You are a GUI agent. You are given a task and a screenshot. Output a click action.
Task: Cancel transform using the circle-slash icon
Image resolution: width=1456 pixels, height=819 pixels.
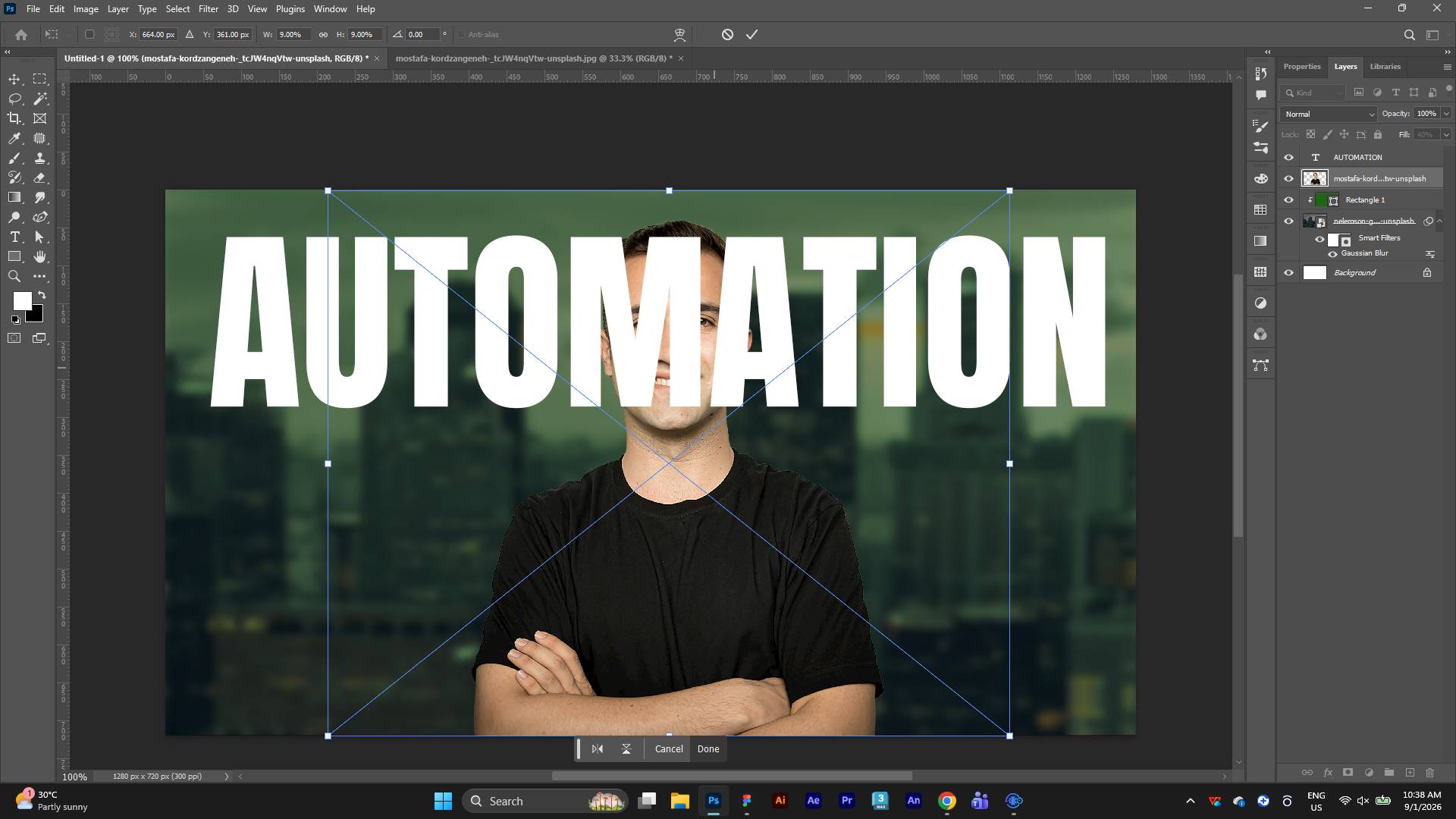coord(727,35)
